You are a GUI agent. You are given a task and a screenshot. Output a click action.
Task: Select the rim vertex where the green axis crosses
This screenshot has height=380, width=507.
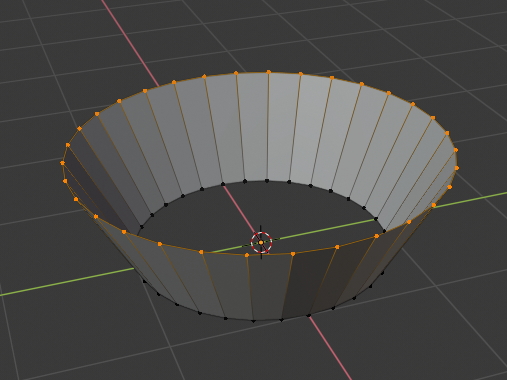(x=434, y=205)
